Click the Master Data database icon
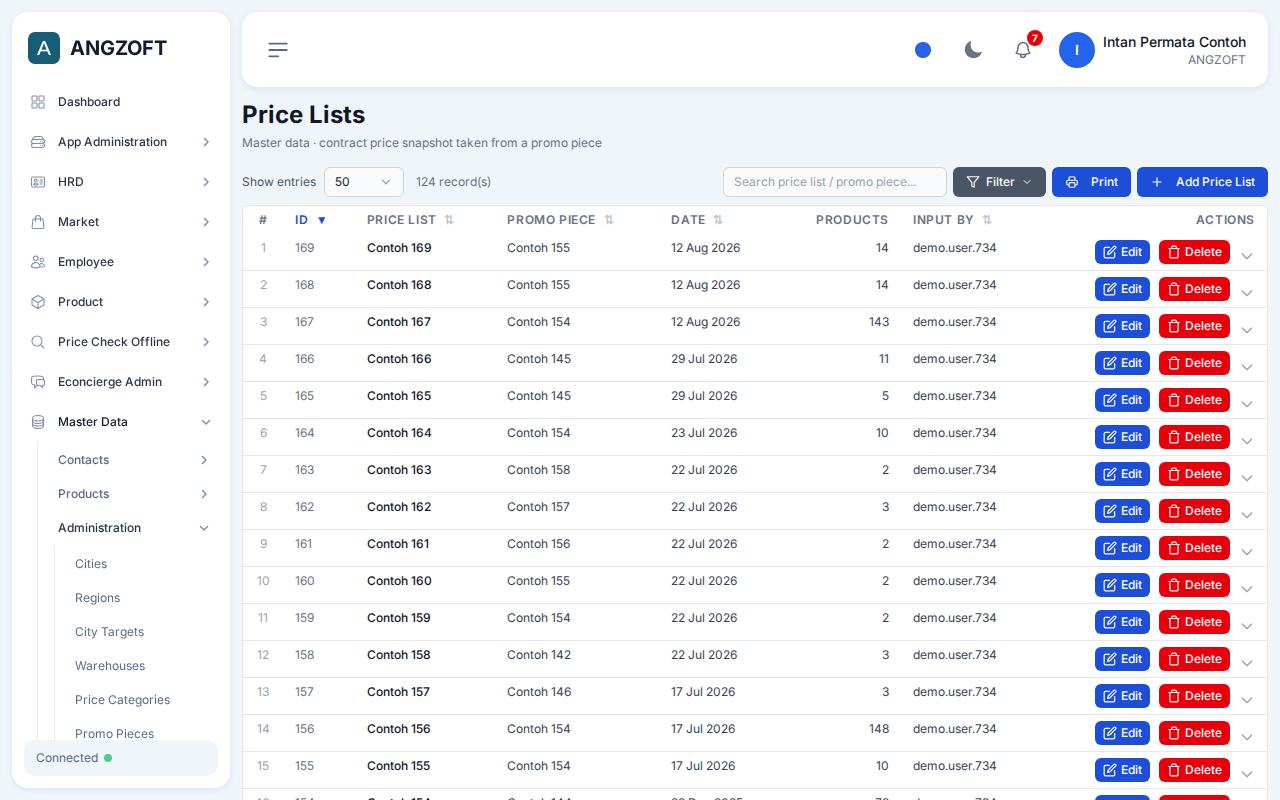Viewport: 1280px width, 800px height. [x=38, y=422]
